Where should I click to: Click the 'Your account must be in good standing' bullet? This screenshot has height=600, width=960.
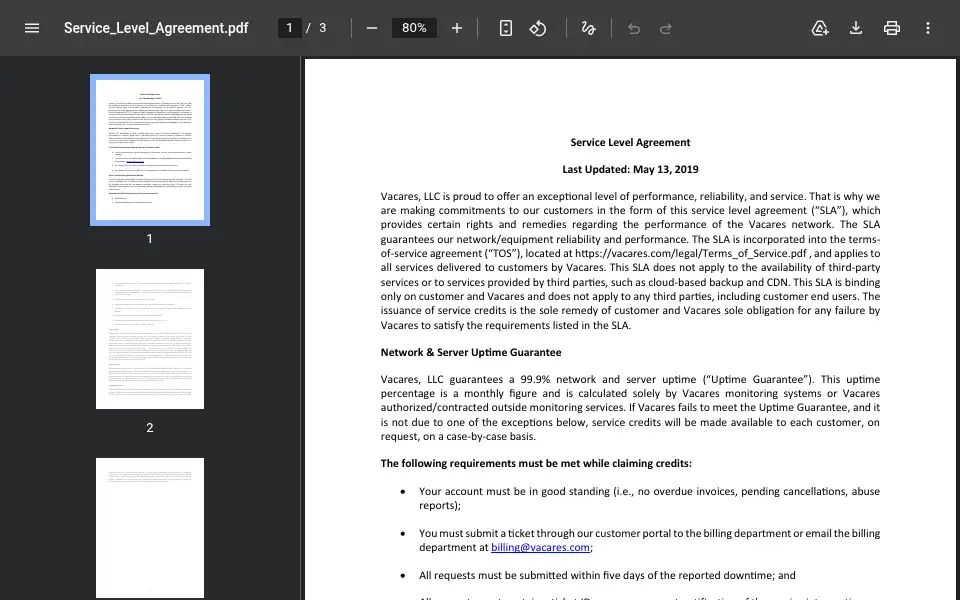[x=649, y=498]
